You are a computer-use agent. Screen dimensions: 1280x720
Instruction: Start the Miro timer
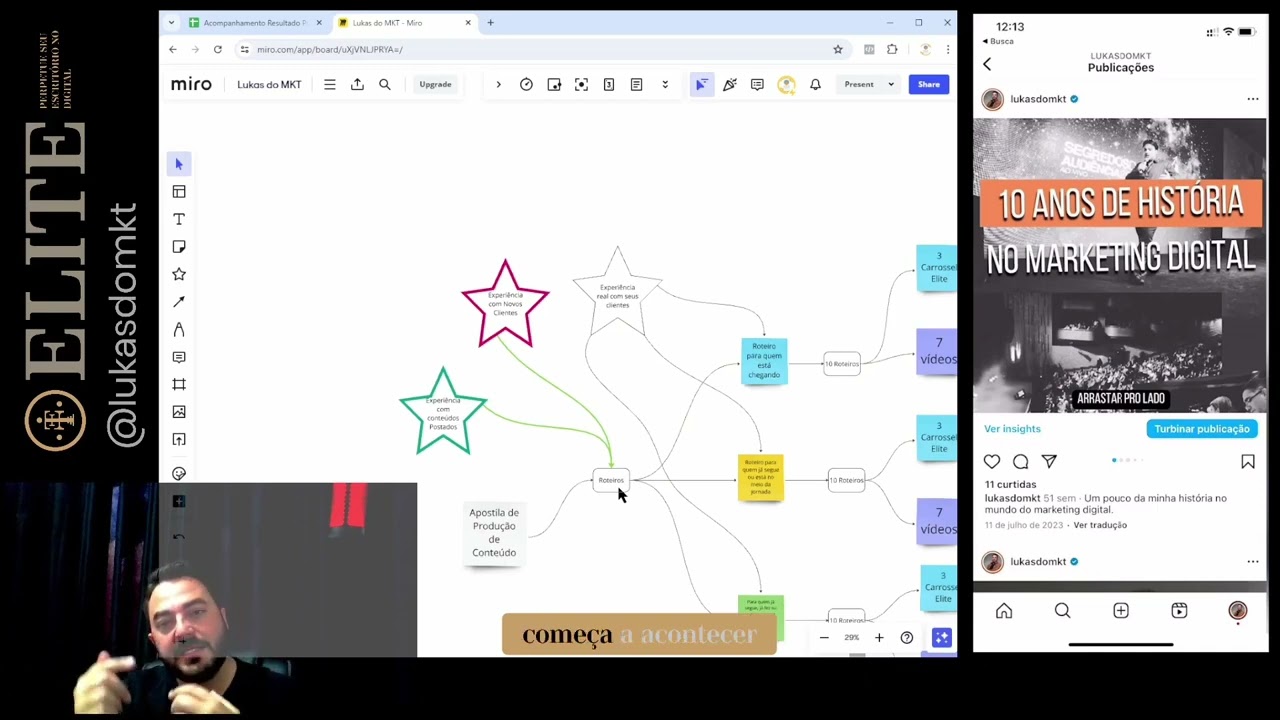(x=526, y=85)
